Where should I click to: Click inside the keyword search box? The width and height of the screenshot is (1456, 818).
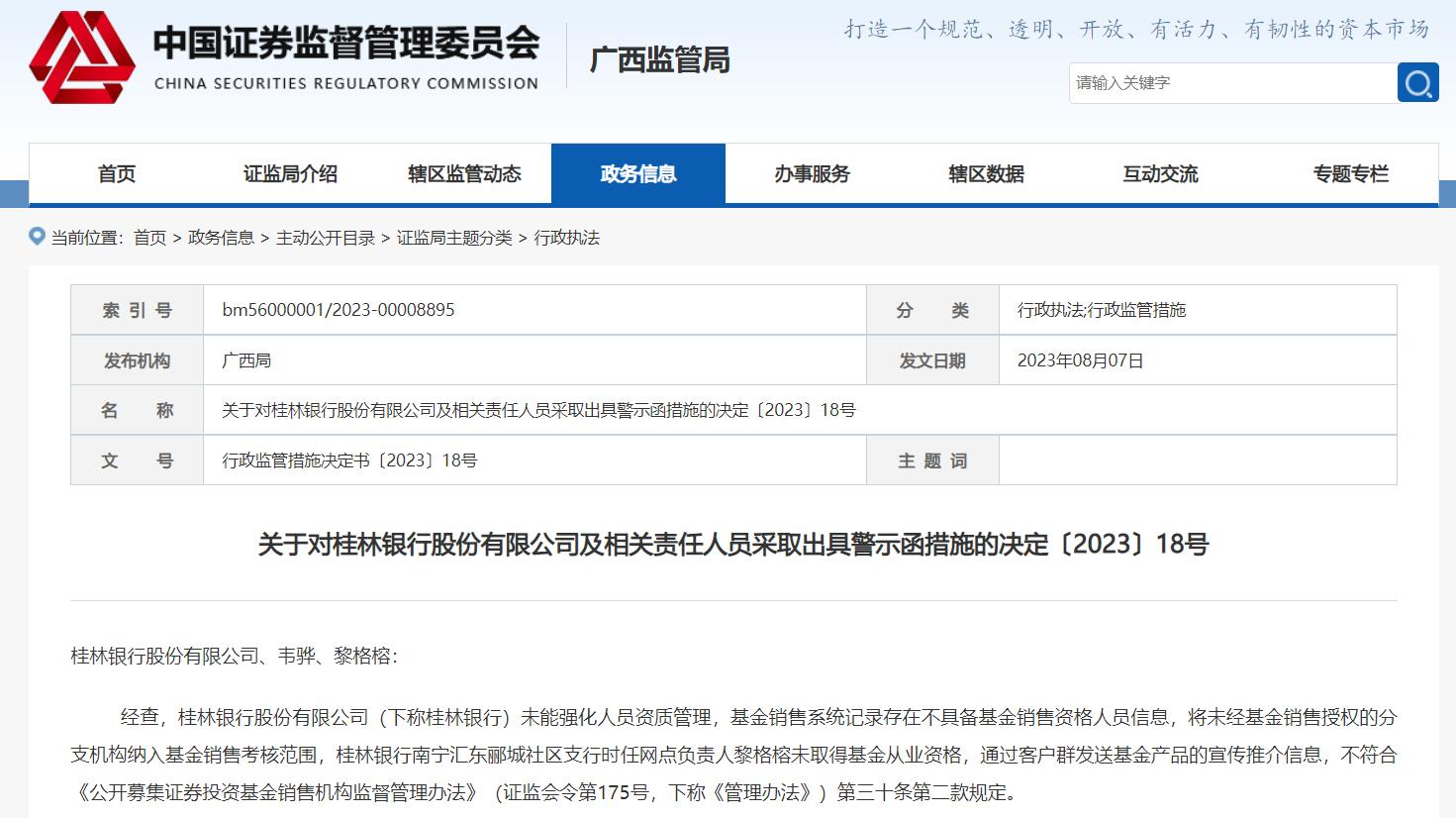(x=1227, y=83)
